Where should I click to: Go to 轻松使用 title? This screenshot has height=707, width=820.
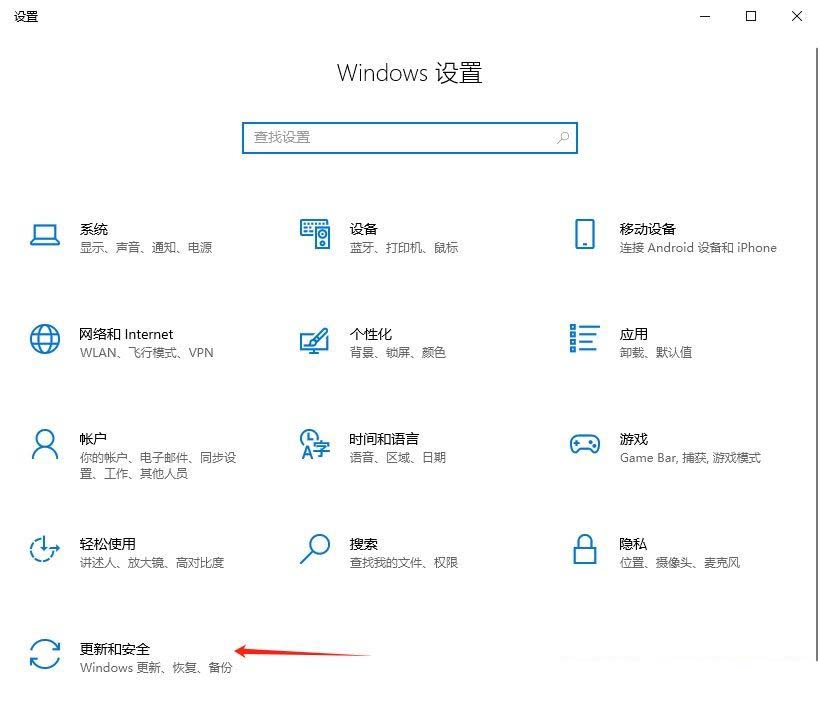pyautogui.click(x=108, y=544)
